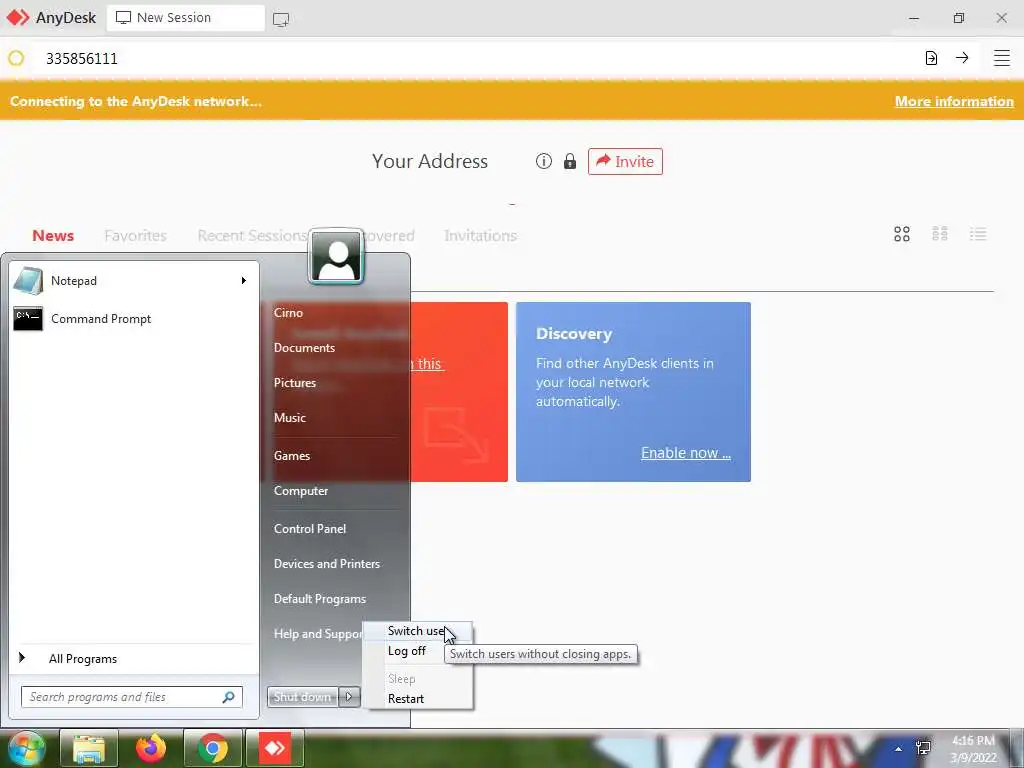Open Devices and Printers

point(327,564)
